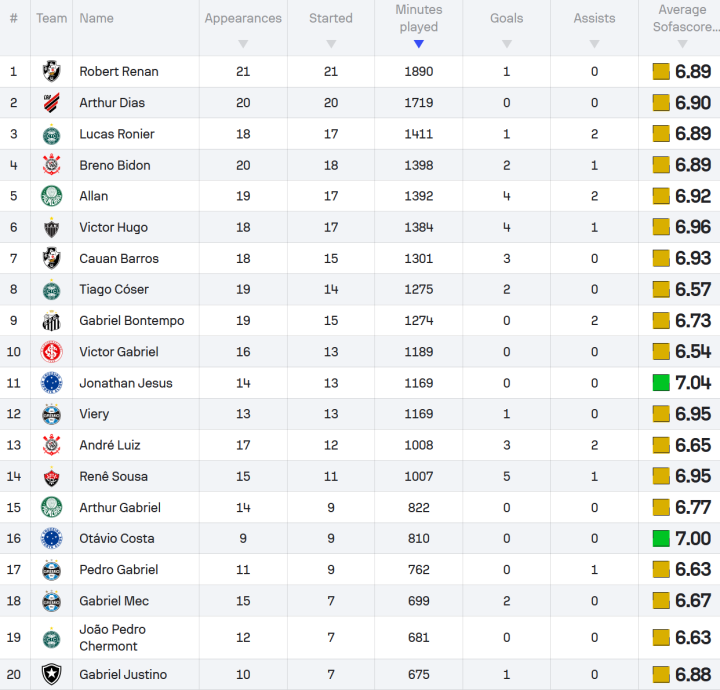720x690 pixels.
Task: Click Athletico Paranaense crest beside Arthur Dias
Action: click(51, 102)
